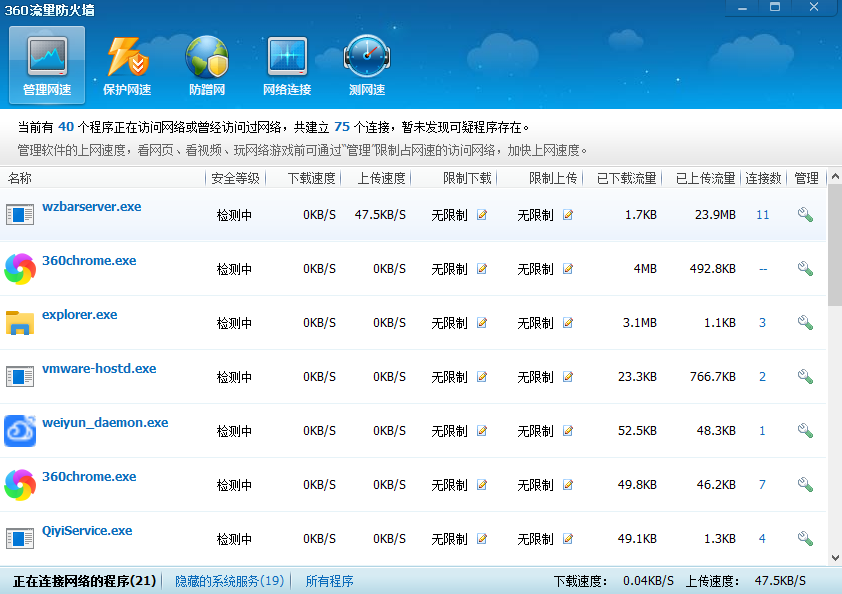Edit download limit for wzbarserver.exe
Image resolution: width=842 pixels, height=594 pixels.
tap(482, 215)
